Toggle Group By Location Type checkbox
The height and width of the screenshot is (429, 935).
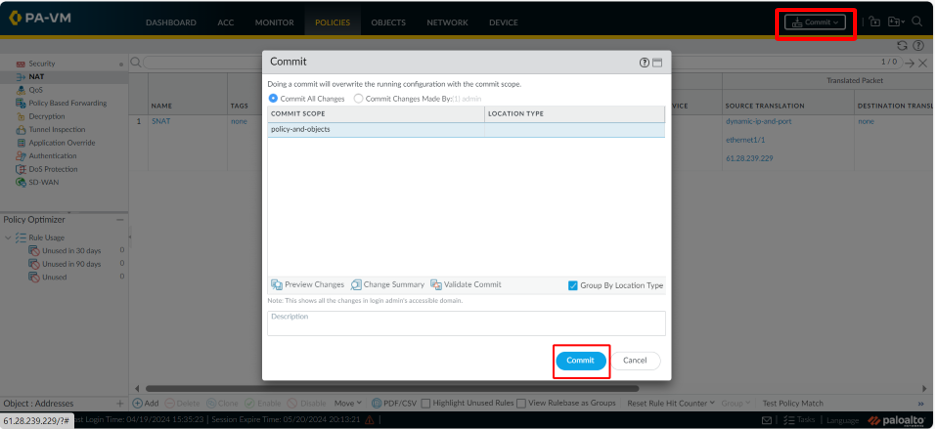pos(573,285)
